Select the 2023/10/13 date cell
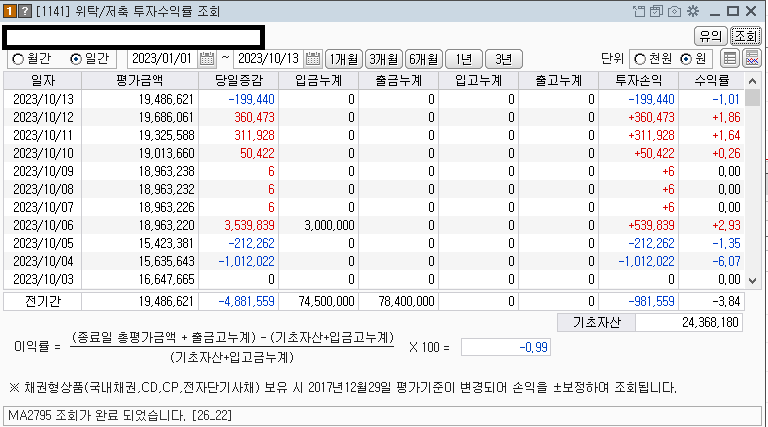Screen dimensions: 768x427 tap(43, 99)
